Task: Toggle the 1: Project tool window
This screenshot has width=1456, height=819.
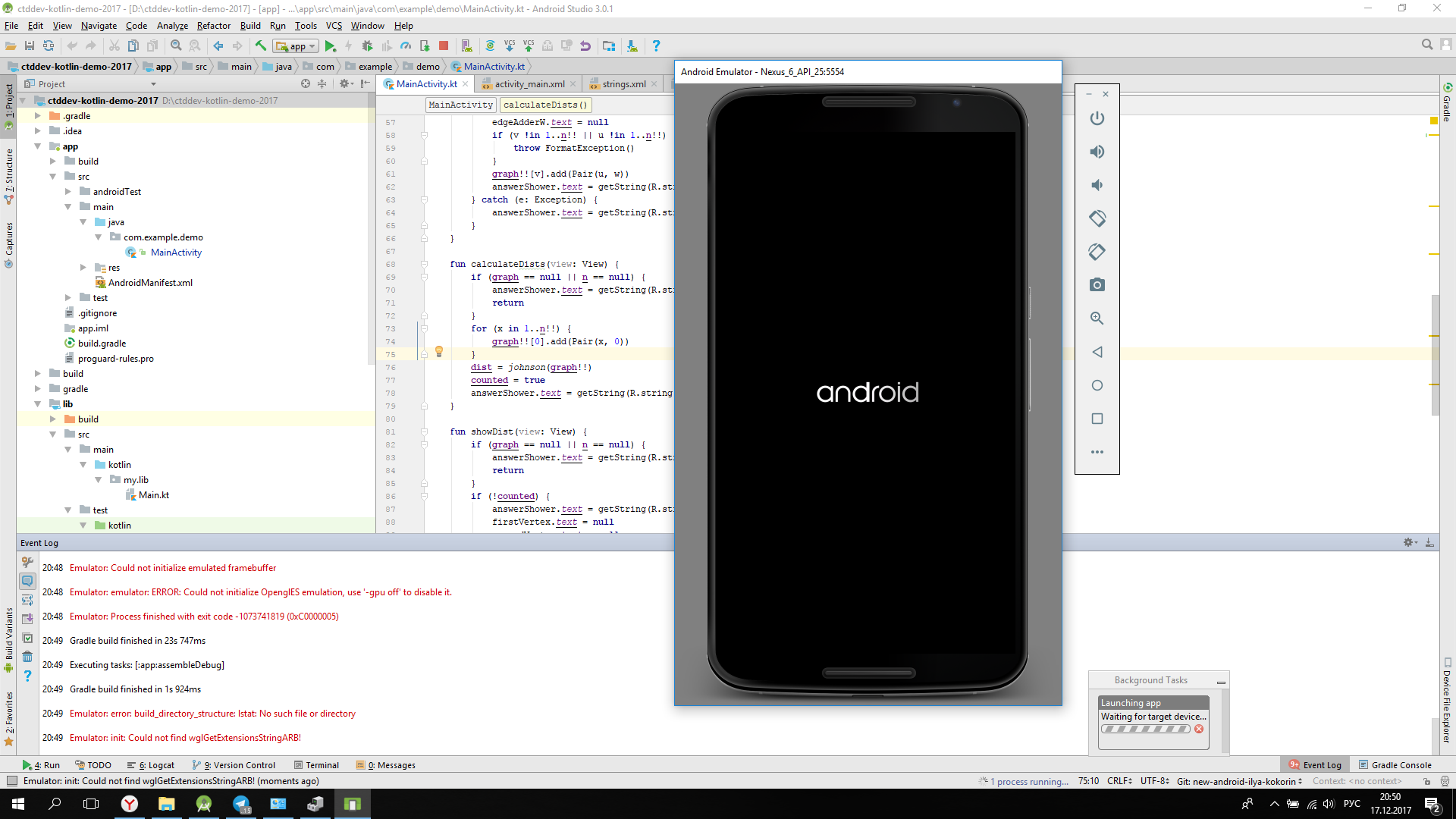Action: pyautogui.click(x=8, y=106)
